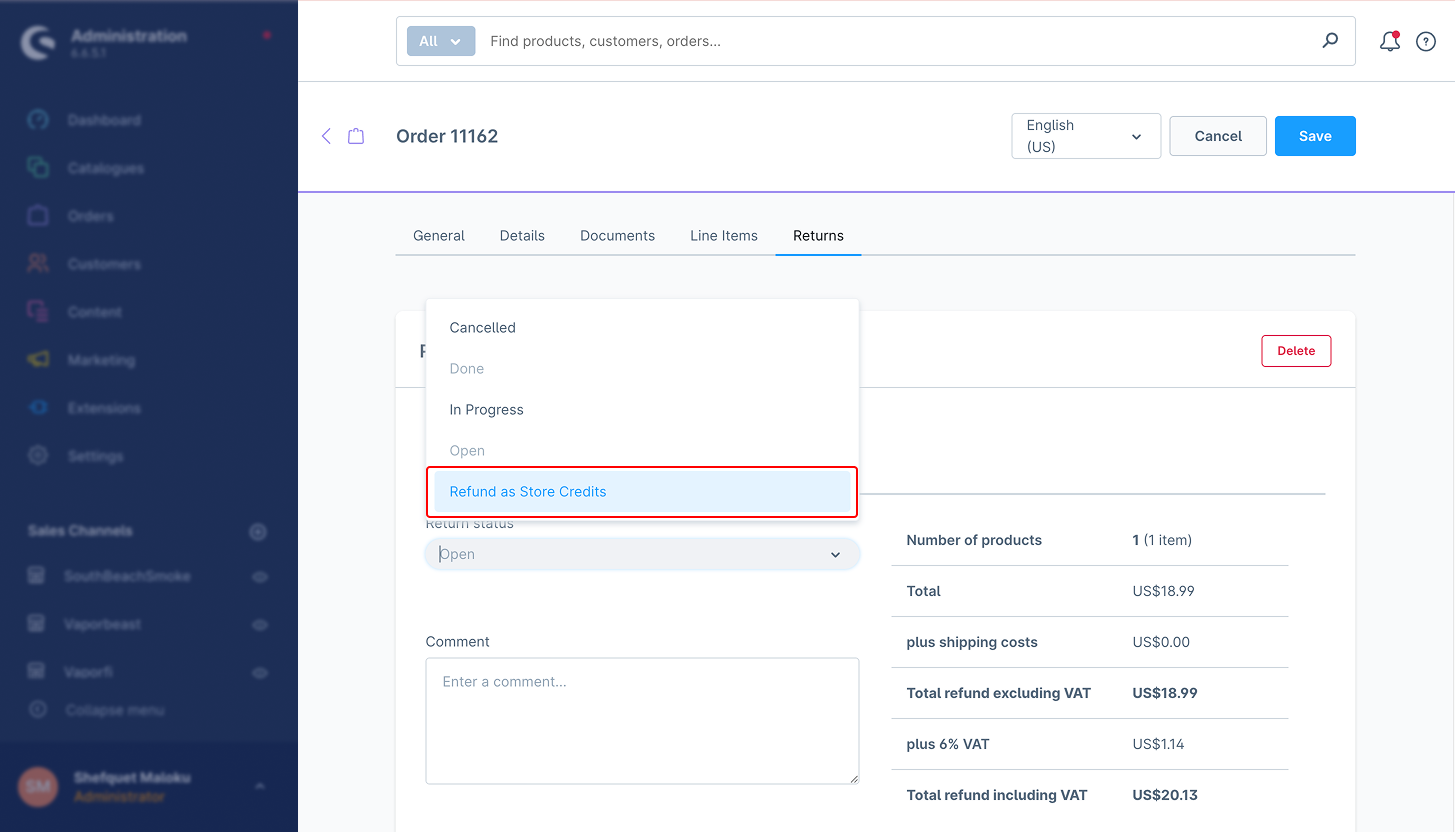This screenshot has width=1455, height=832.
Task: Click the notifications bell icon
Action: (1389, 42)
